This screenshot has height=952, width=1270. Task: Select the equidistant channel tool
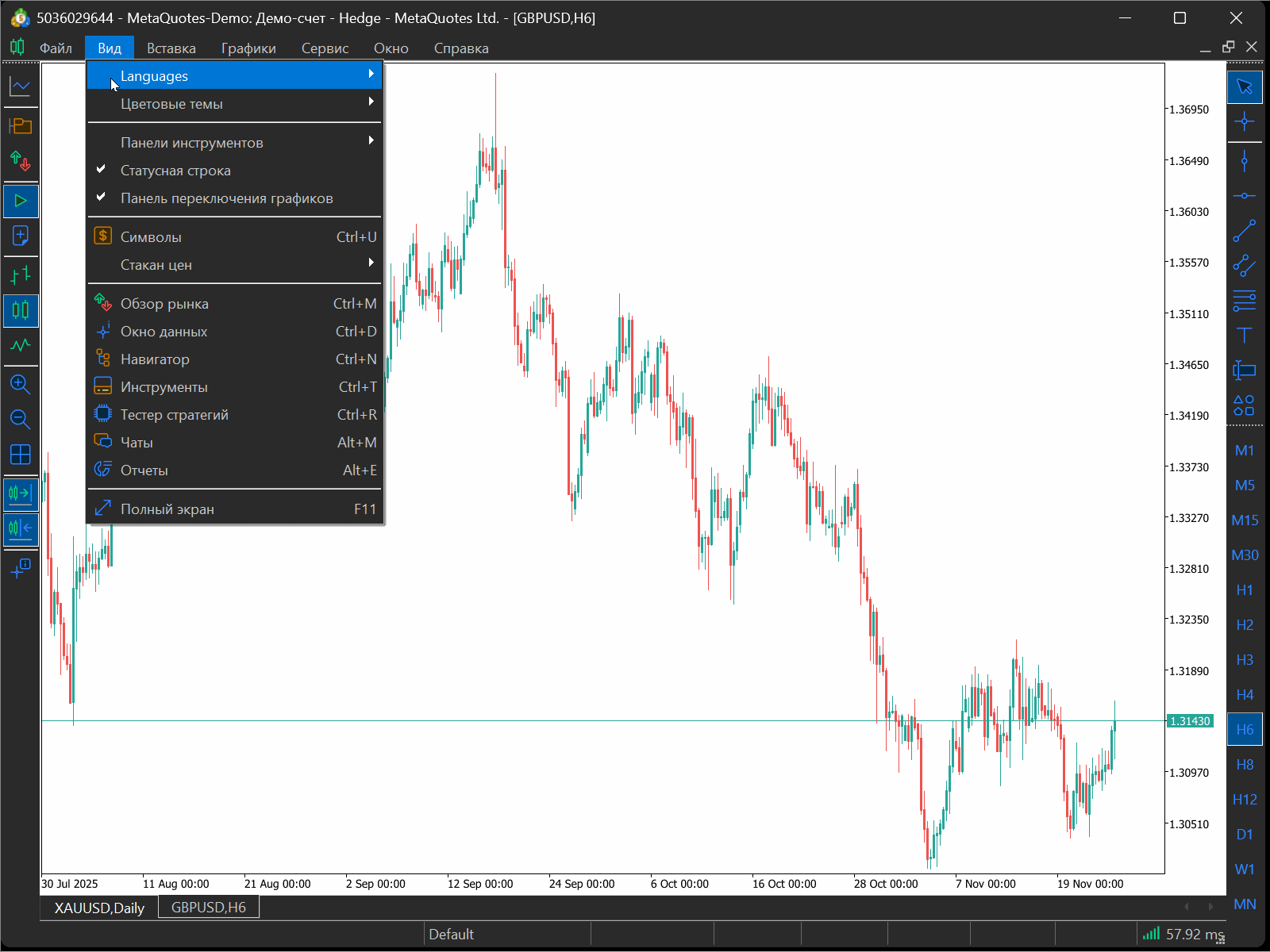(x=1245, y=265)
